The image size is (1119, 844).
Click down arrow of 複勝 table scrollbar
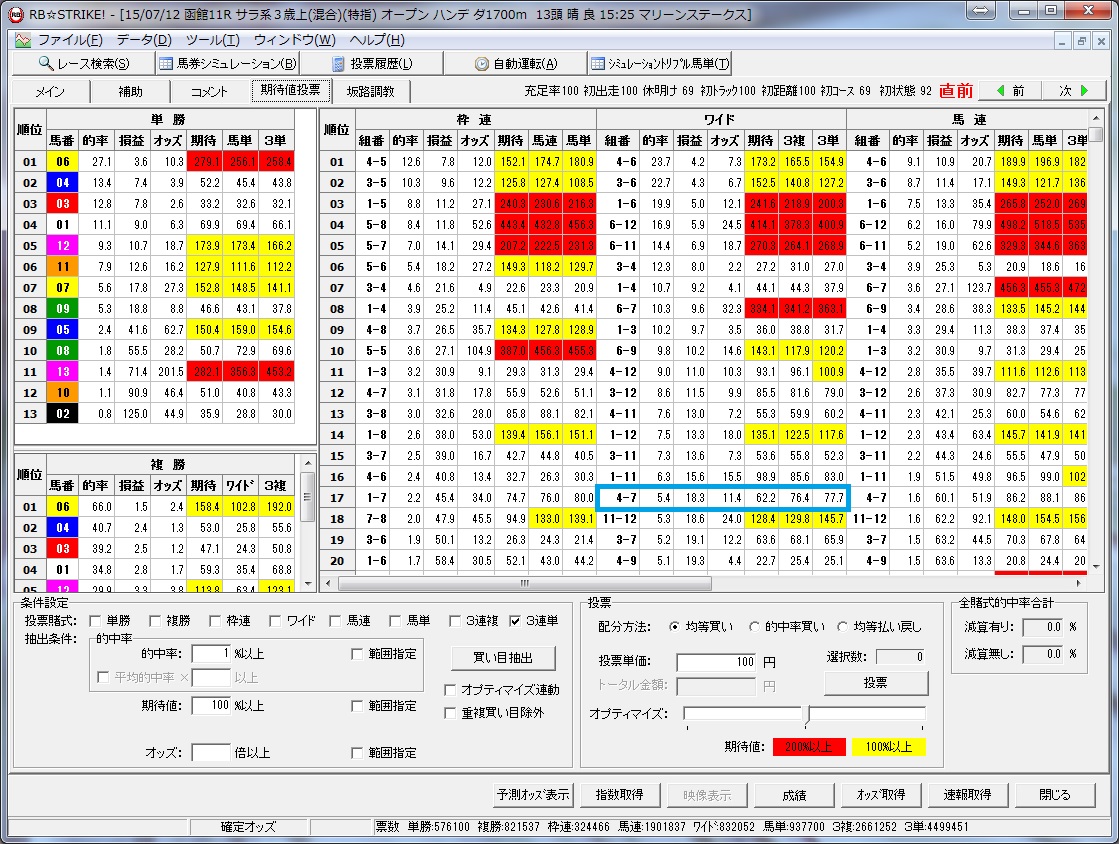tap(308, 583)
